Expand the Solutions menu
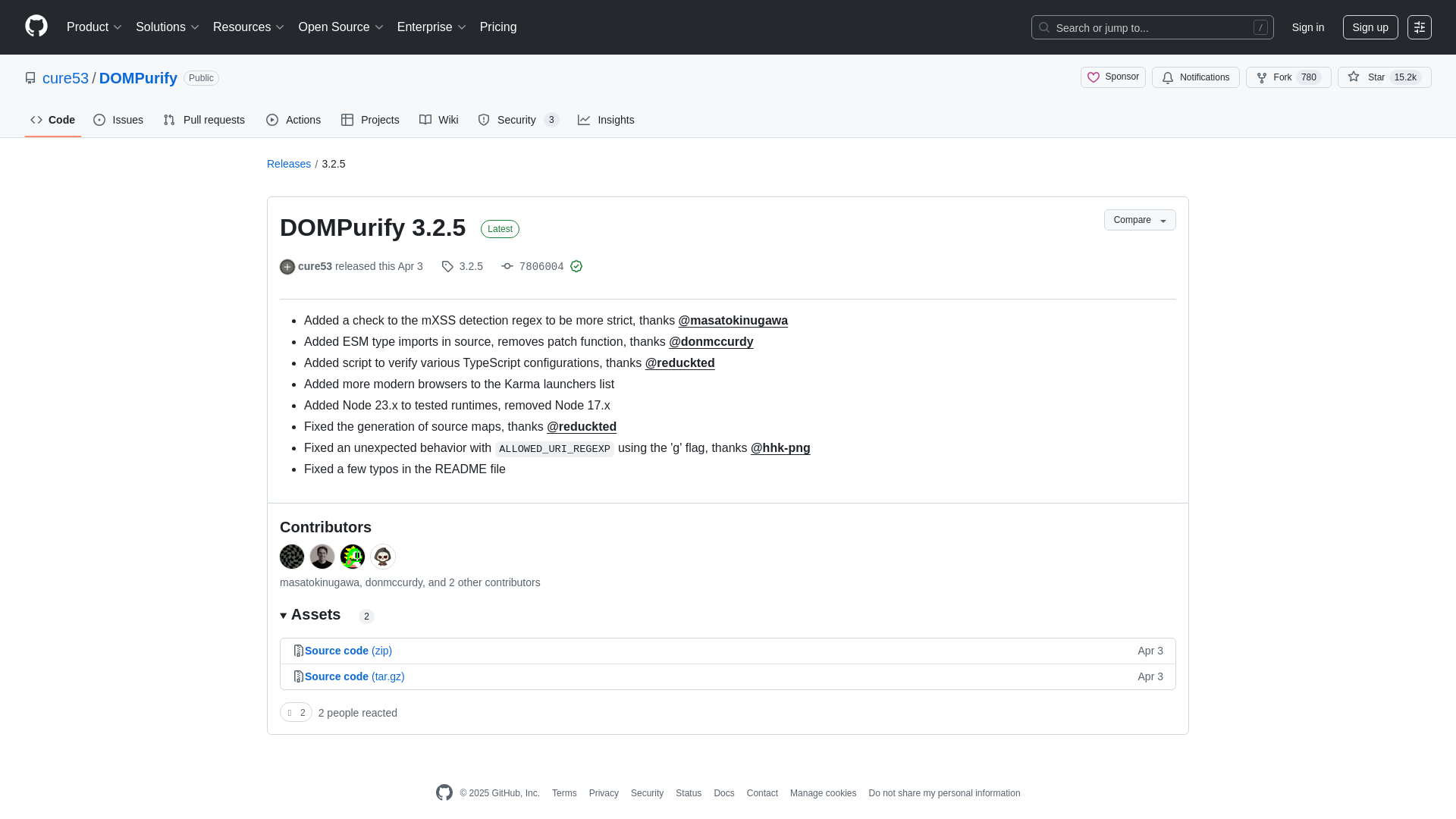The height and width of the screenshot is (819, 1456). point(168,27)
